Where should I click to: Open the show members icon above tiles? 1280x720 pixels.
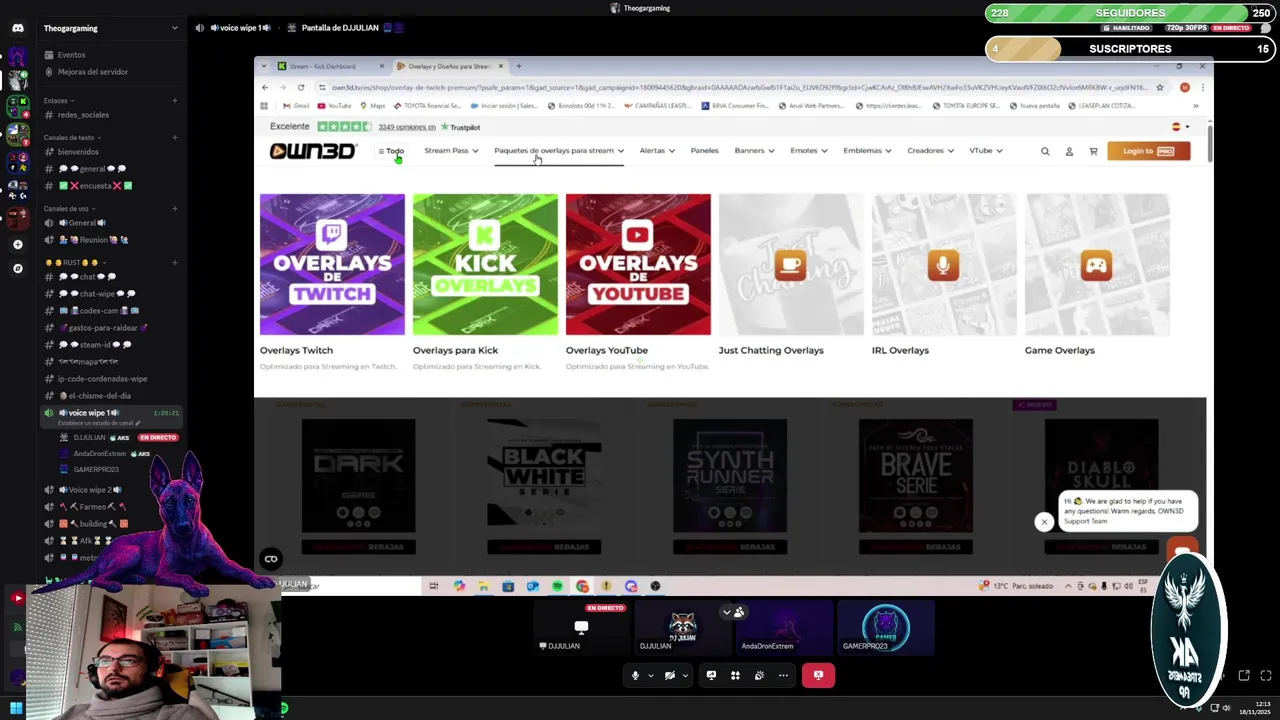[x=733, y=612]
